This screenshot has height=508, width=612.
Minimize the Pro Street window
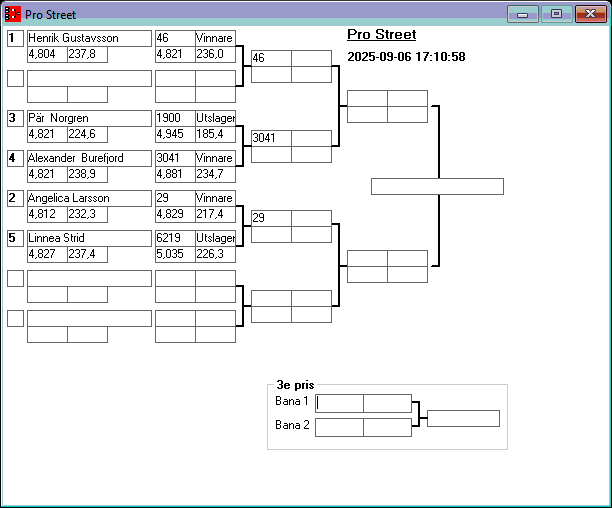(x=522, y=14)
